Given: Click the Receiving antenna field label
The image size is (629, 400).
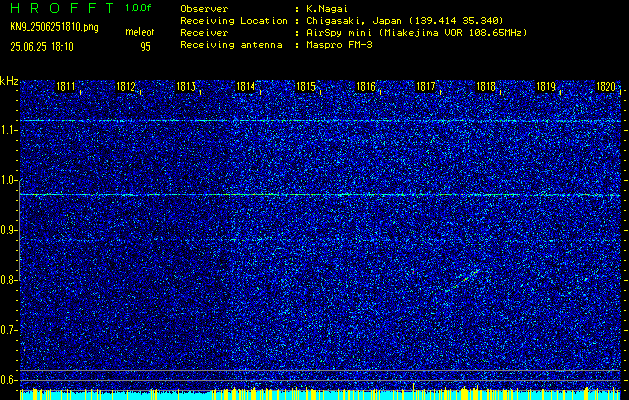Looking at the screenshot, I should 231,45.
